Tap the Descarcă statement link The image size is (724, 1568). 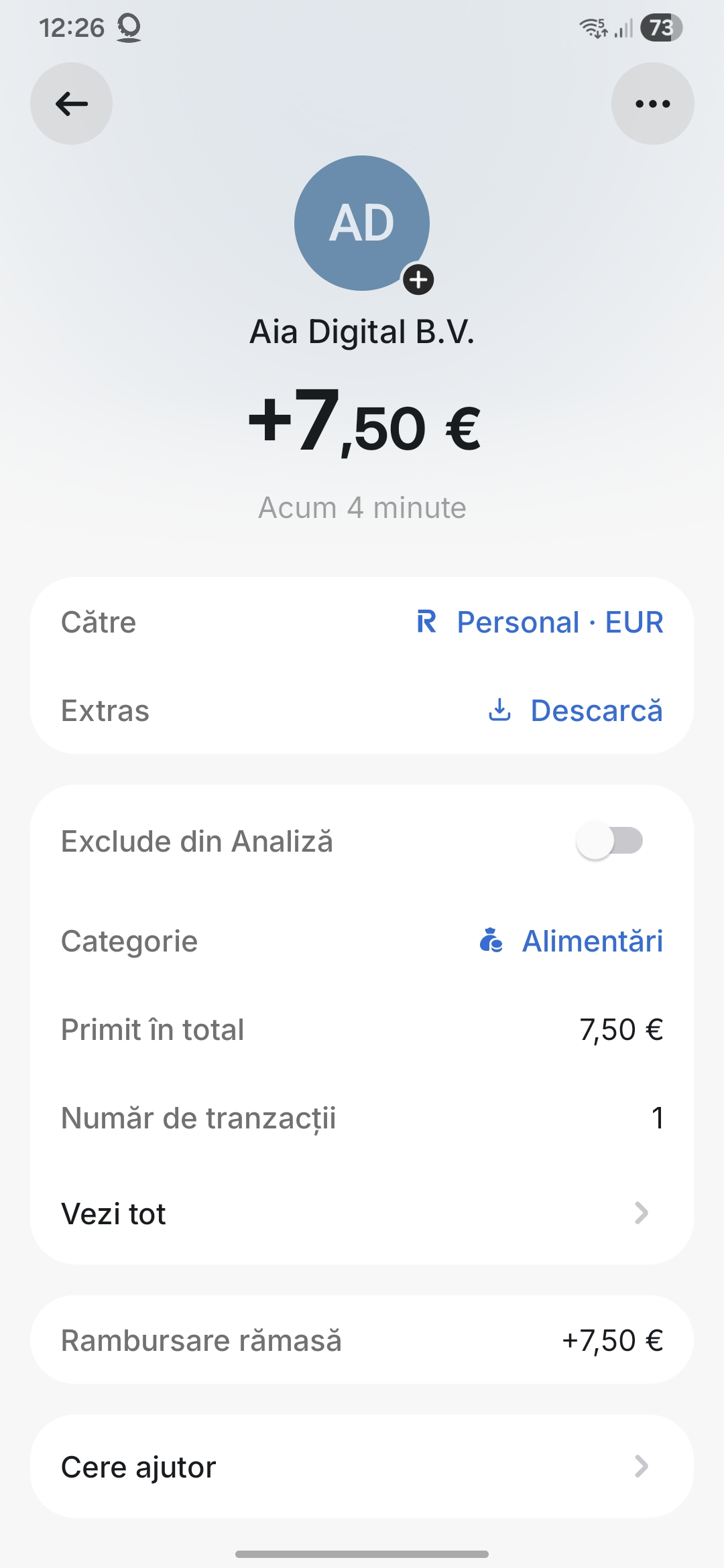click(x=596, y=710)
